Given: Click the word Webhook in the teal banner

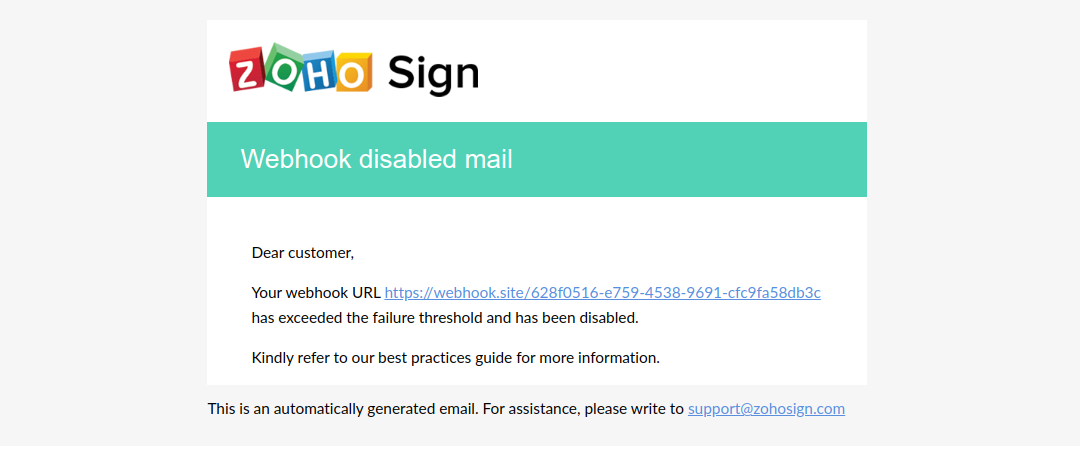Looking at the screenshot, I should (x=295, y=159).
